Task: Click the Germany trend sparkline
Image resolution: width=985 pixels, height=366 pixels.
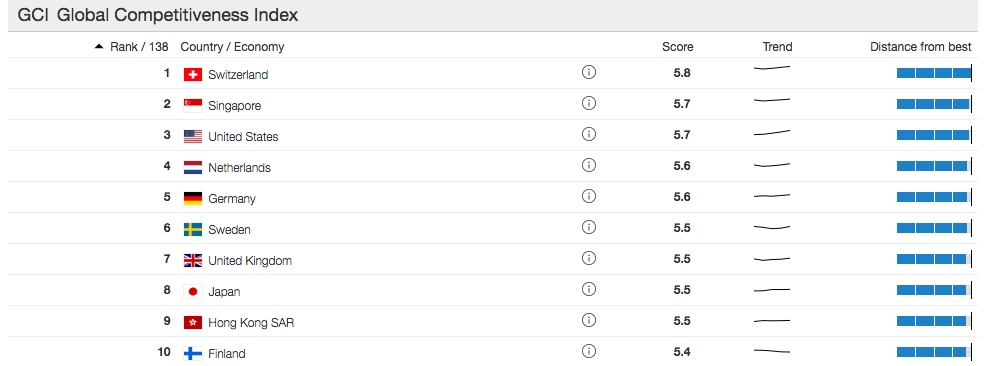Action: [x=772, y=196]
